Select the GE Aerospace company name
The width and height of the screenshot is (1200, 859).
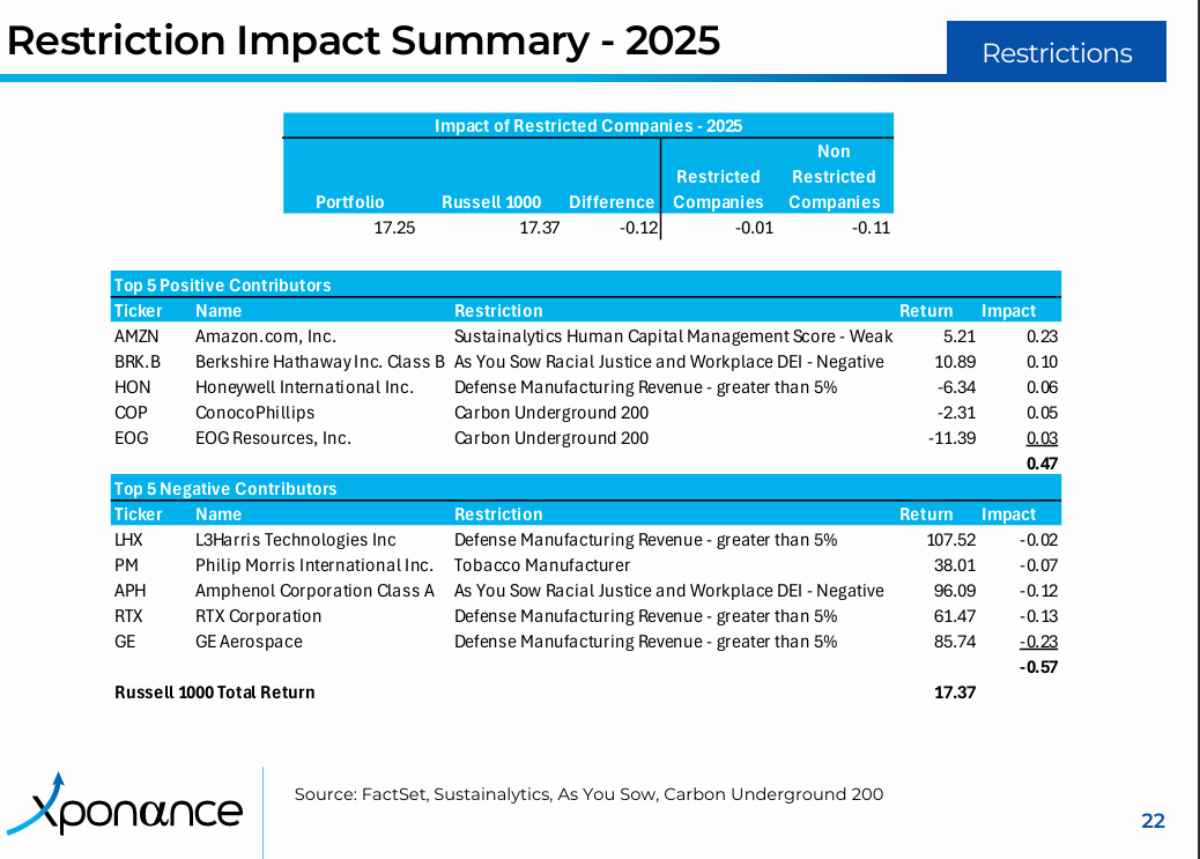[248, 642]
